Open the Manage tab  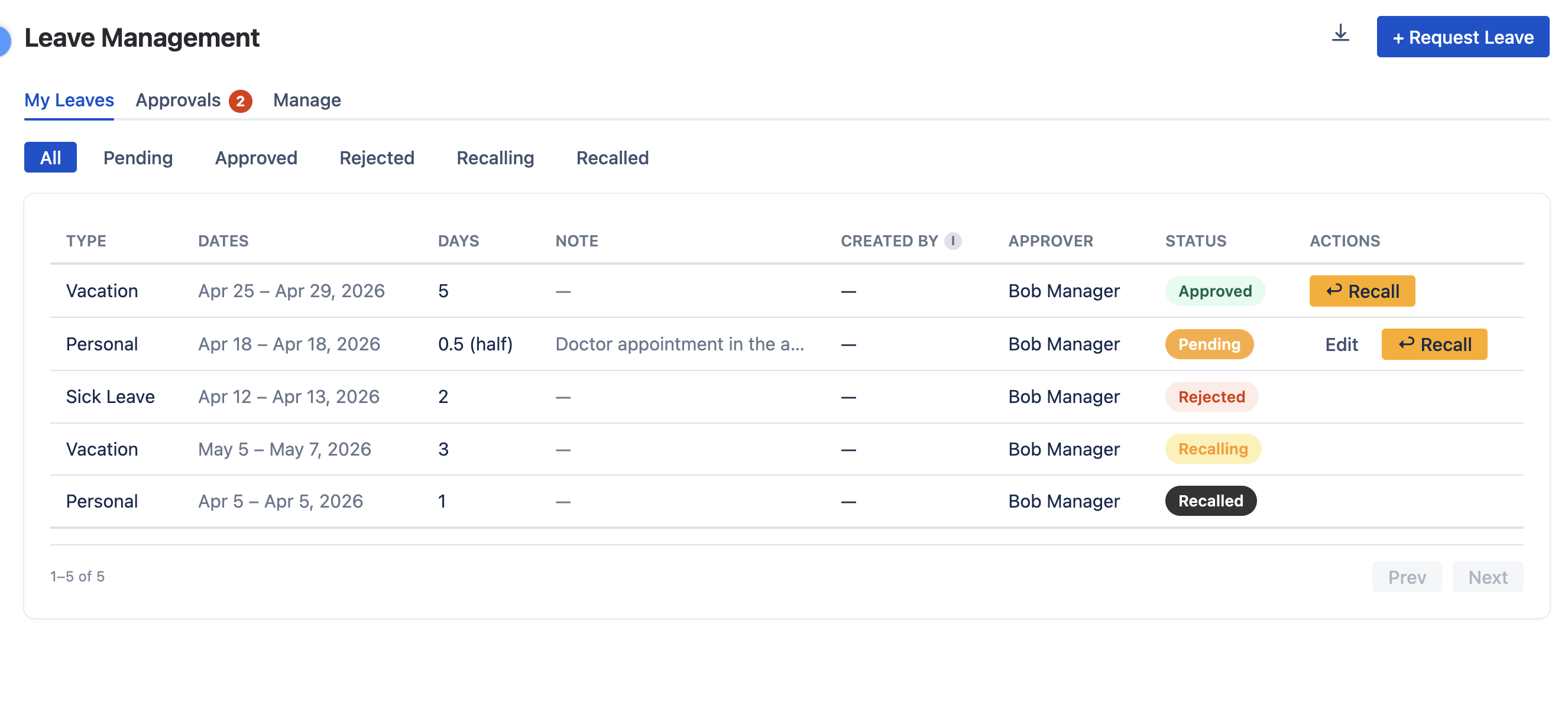coord(307,100)
